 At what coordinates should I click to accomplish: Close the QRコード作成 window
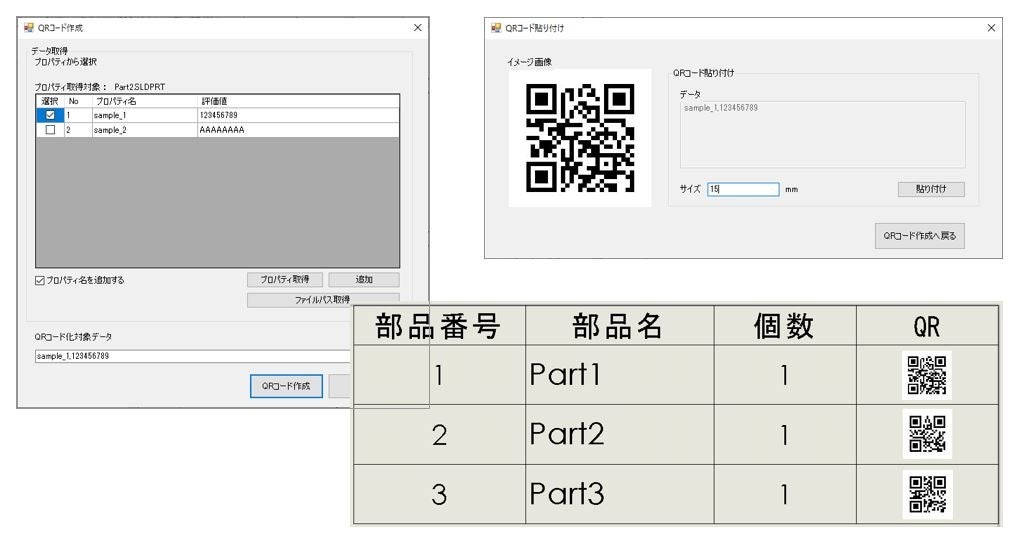tap(418, 28)
